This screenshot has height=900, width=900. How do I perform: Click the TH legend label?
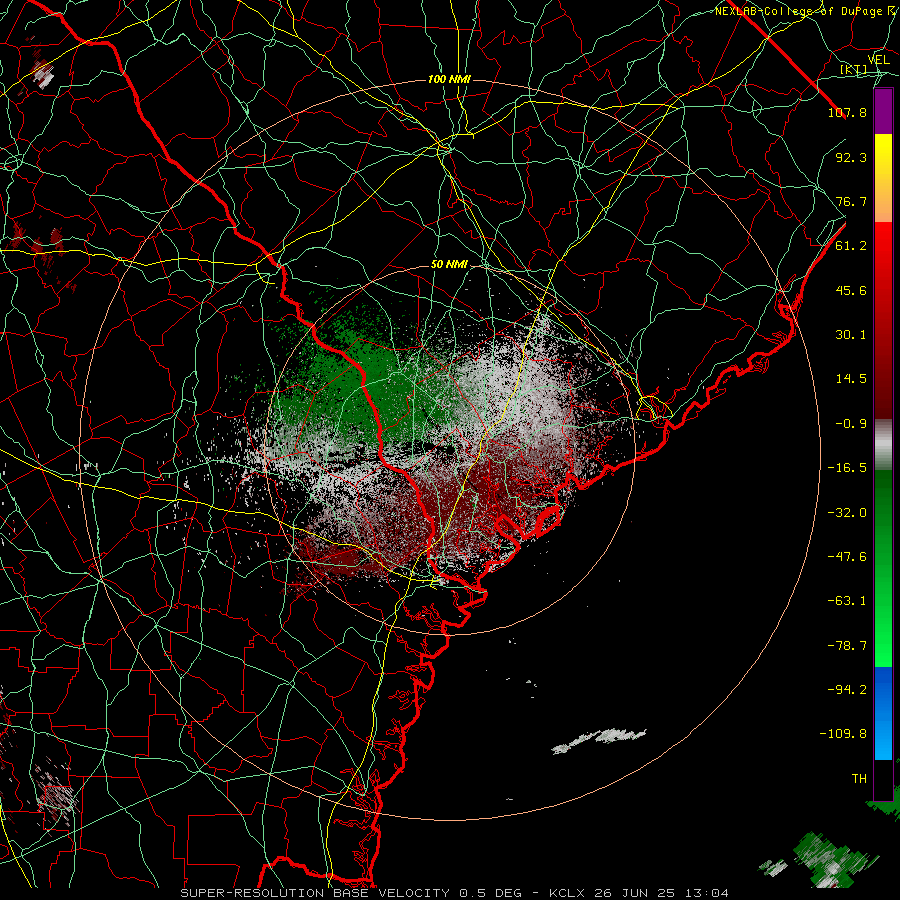tap(859, 779)
